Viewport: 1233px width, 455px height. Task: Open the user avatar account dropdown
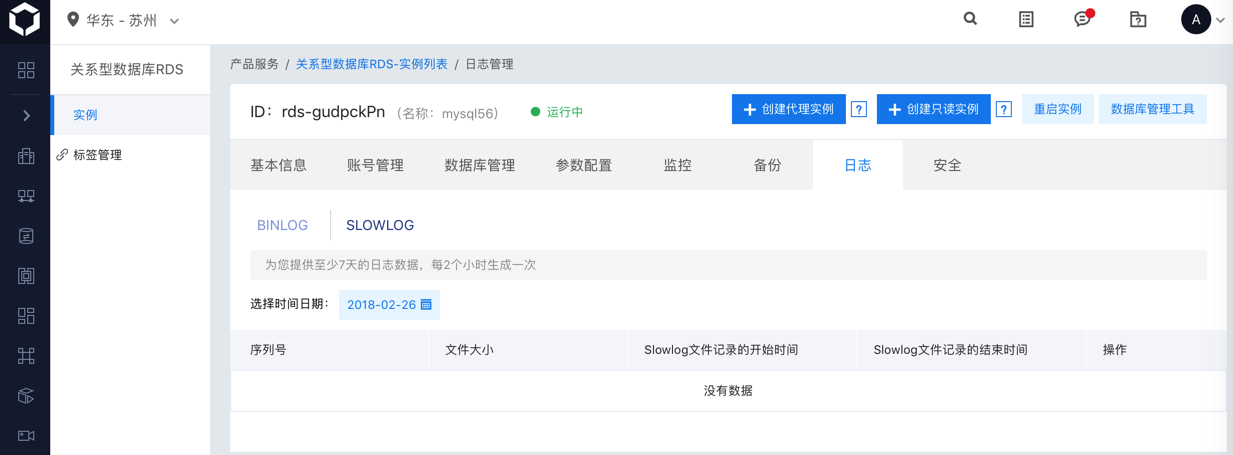pos(1202,19)
